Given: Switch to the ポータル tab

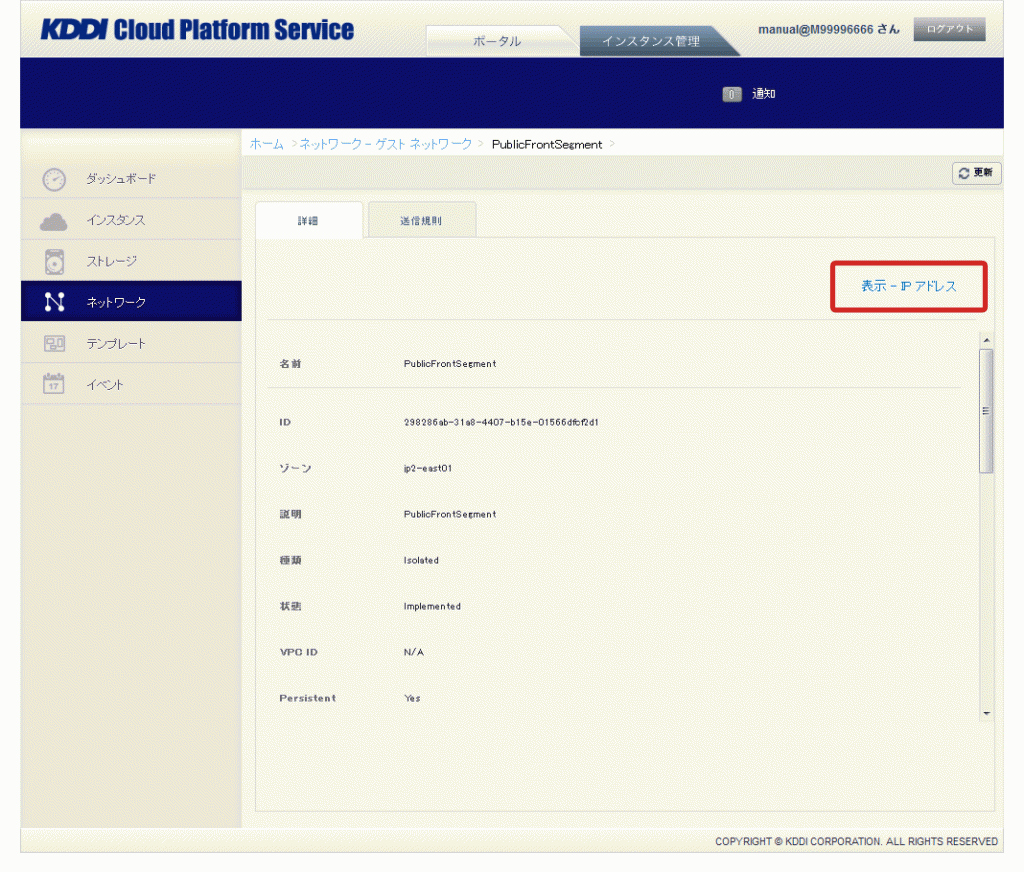Looking at the screenshot, I should point(497,41).
